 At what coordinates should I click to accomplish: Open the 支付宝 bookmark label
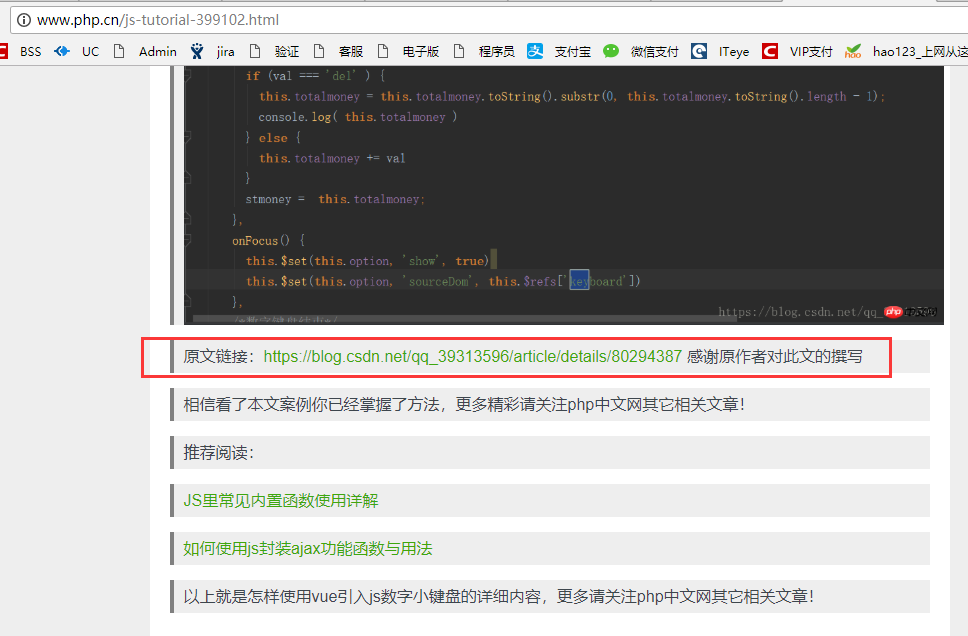[572, 52]
